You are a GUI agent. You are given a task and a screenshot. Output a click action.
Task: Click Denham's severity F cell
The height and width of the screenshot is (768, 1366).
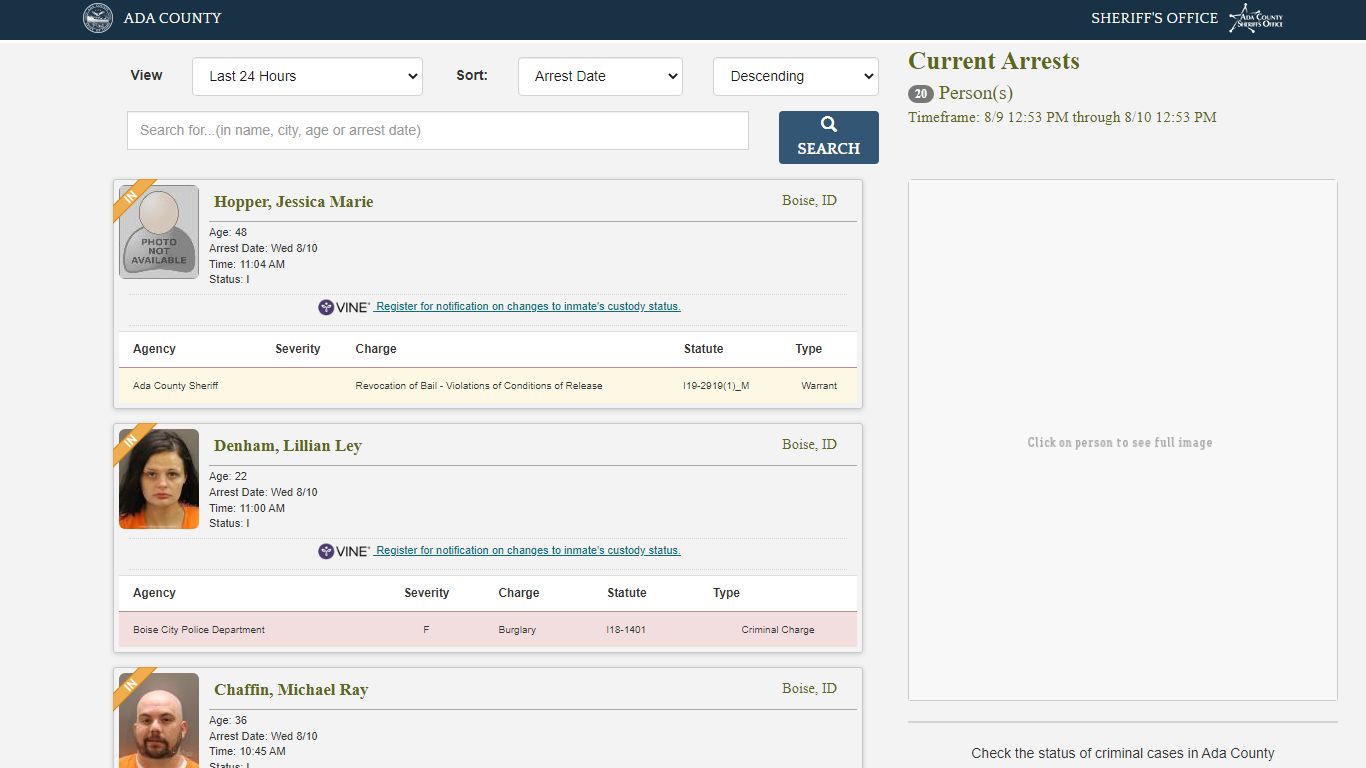click(426, 630)
